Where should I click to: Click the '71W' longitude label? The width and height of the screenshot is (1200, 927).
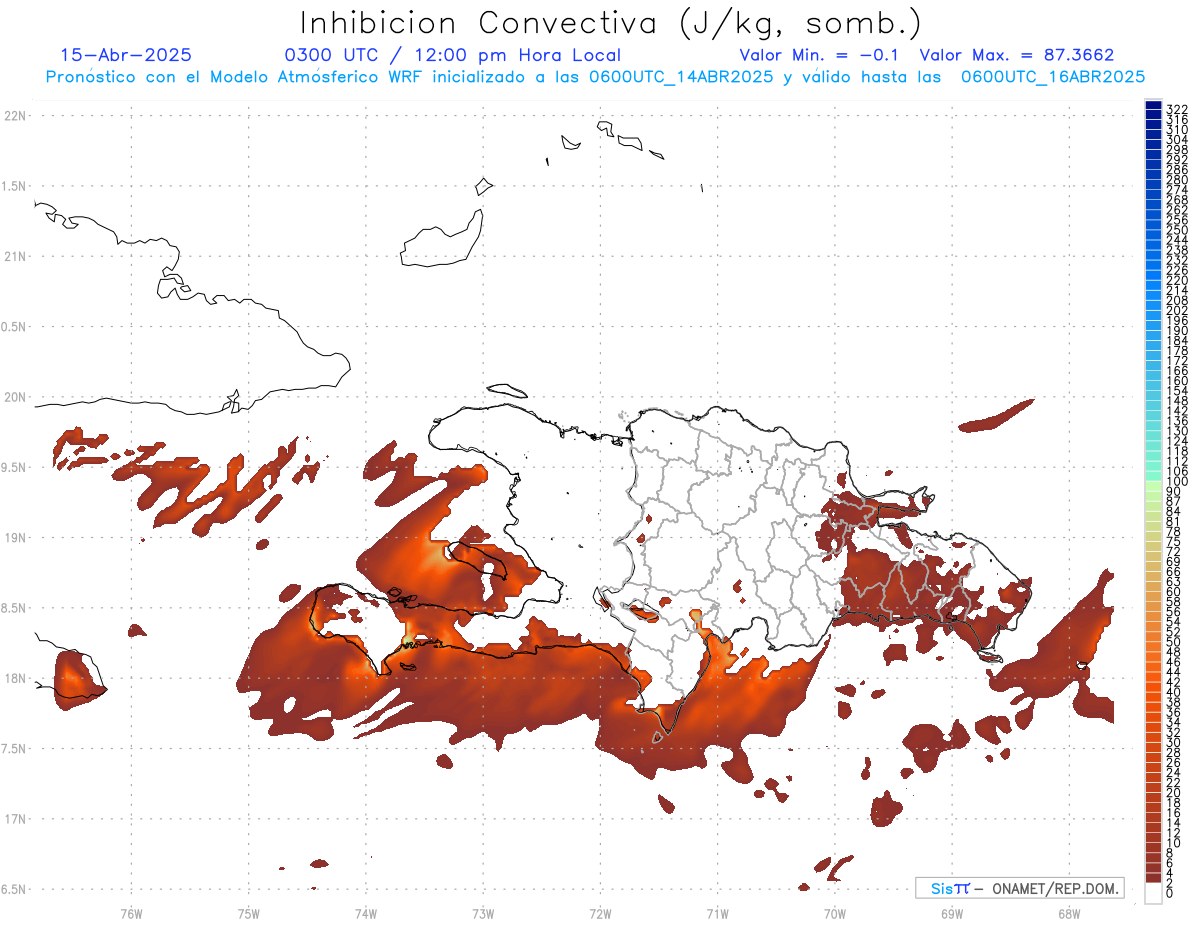pyautogui.click(x=717, y=913)
